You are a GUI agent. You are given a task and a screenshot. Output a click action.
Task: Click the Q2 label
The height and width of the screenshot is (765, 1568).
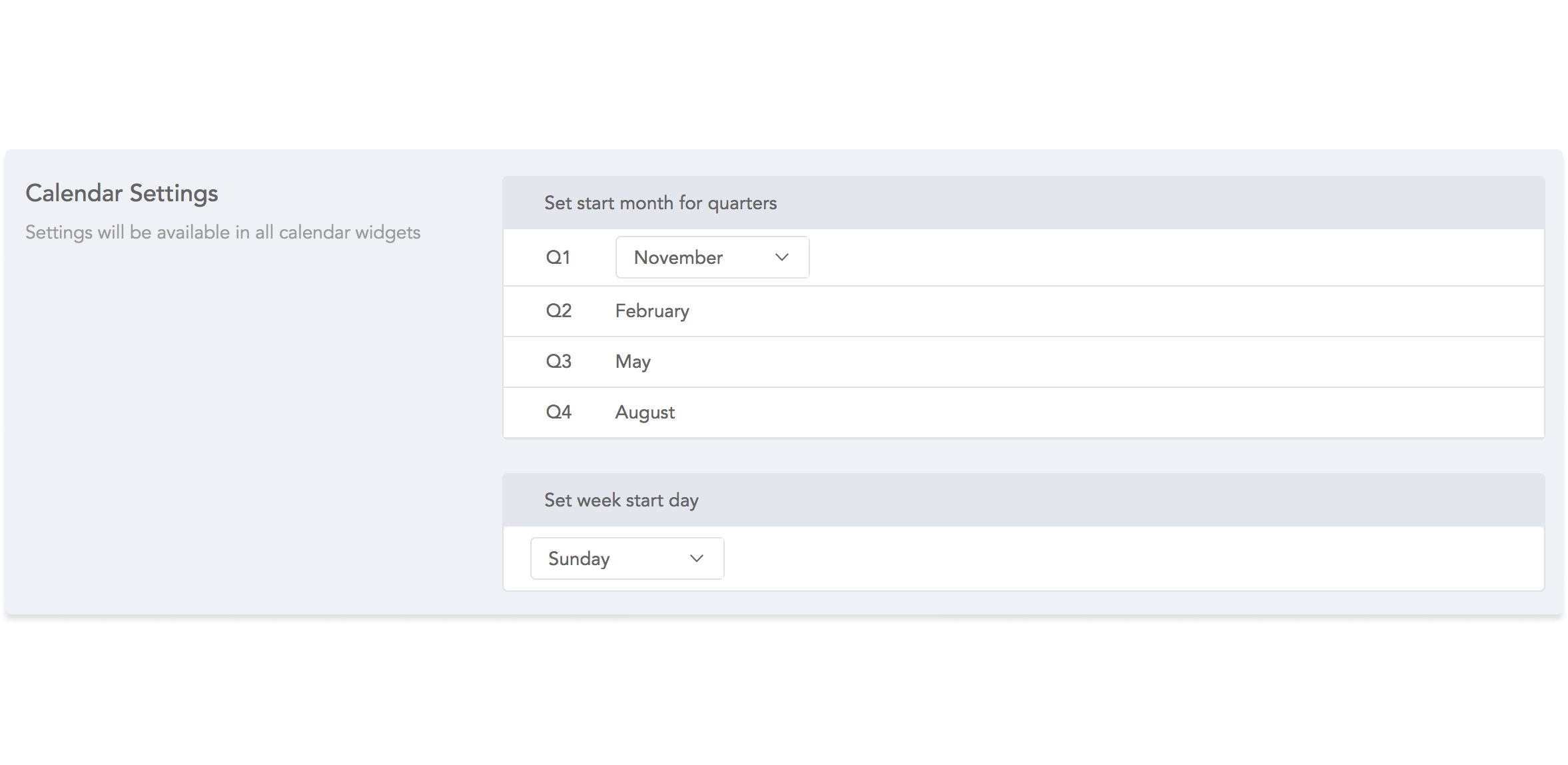coord(559,311)
